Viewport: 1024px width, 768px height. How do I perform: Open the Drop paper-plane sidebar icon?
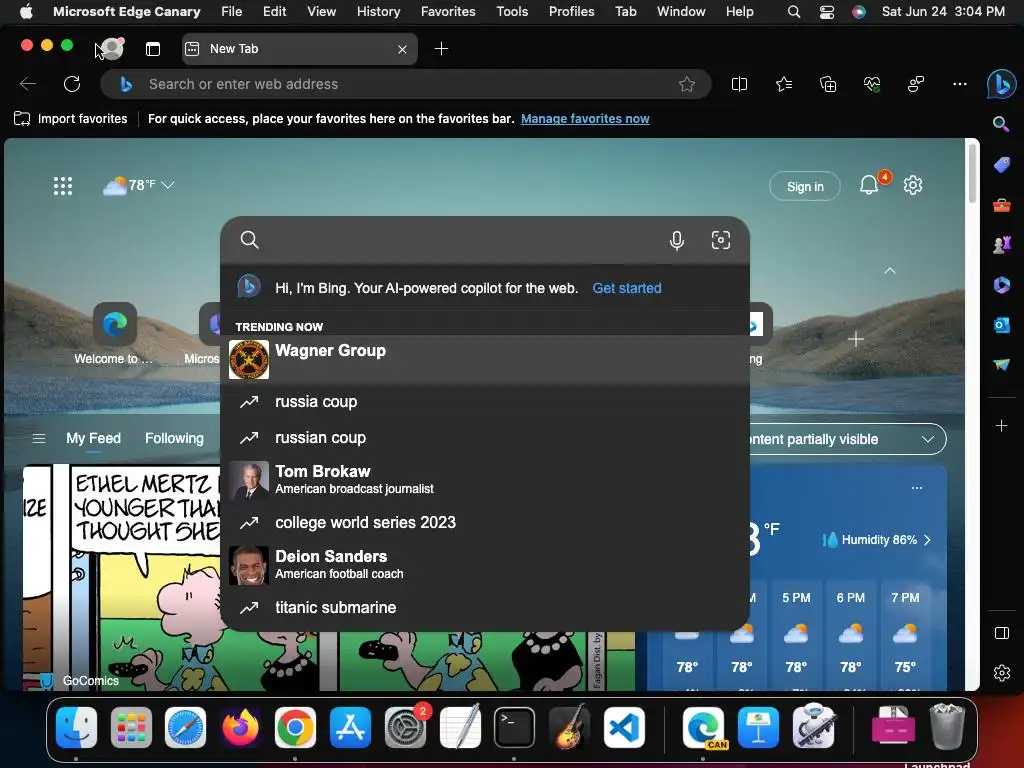coord(1001,364)
